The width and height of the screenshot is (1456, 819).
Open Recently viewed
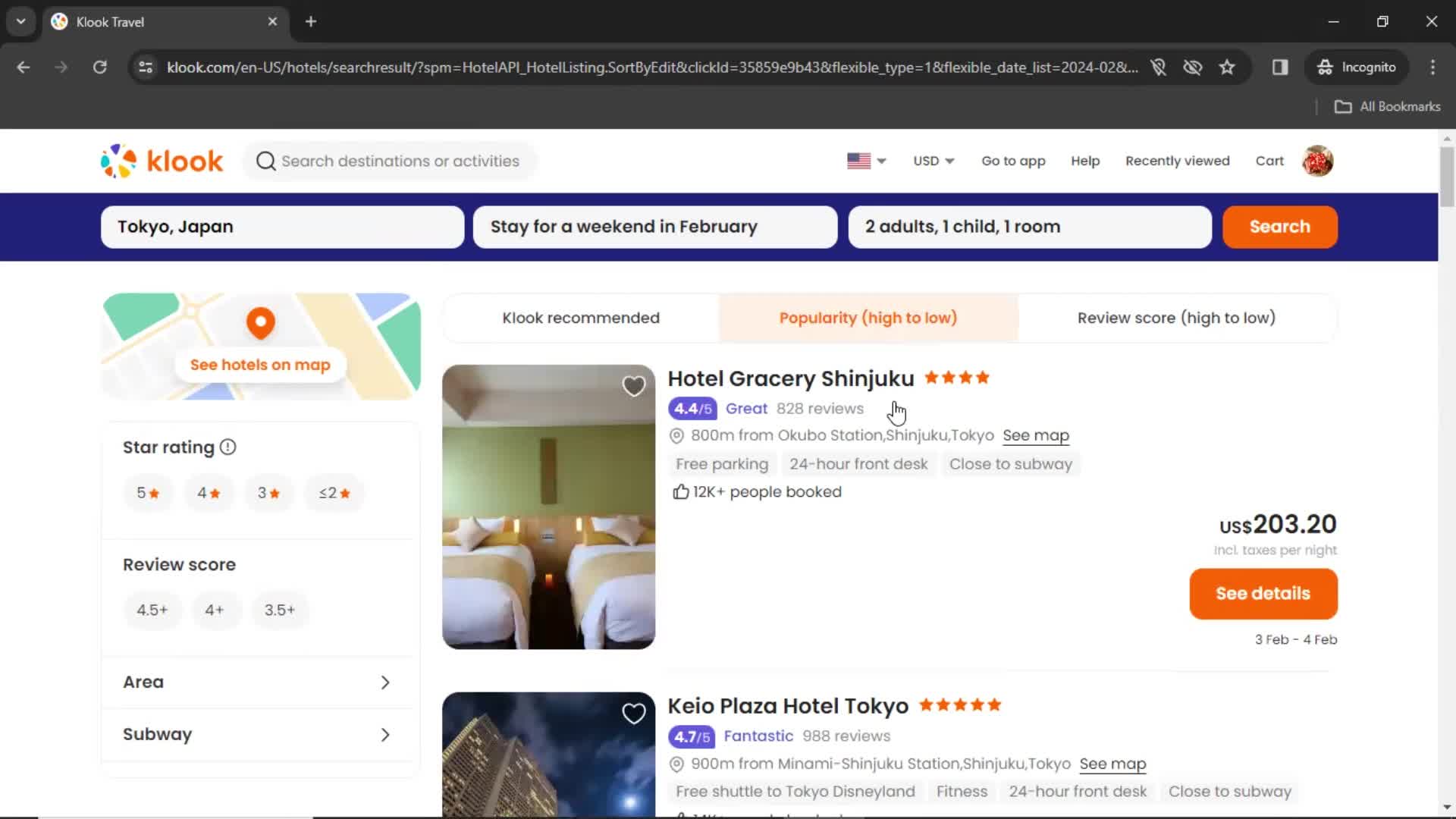point(1178,161)
